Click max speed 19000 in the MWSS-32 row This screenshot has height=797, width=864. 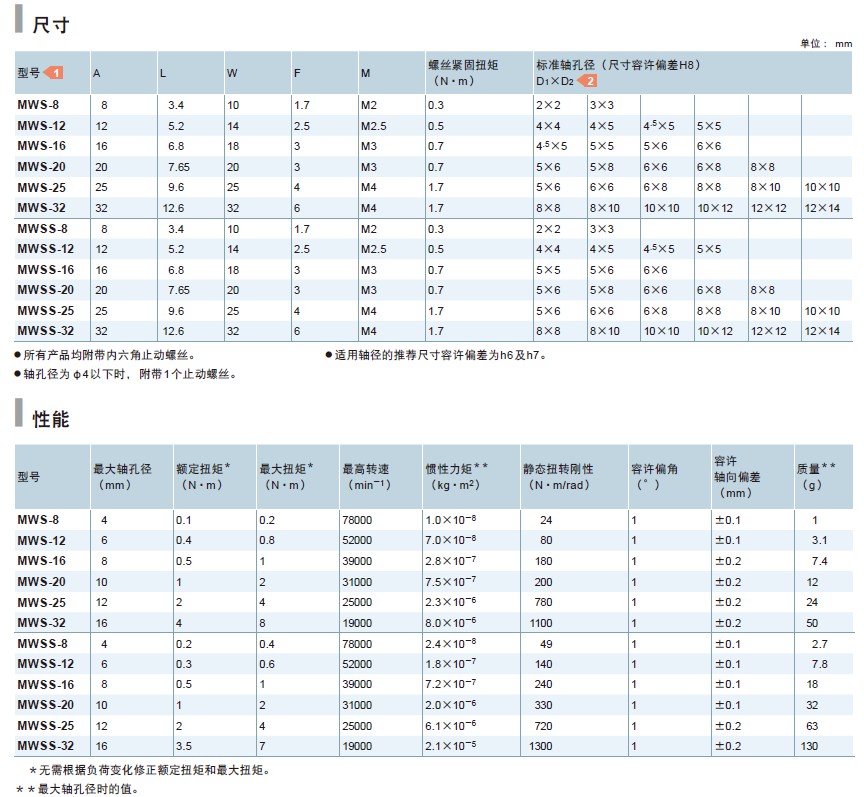click(x=357, y=746)
